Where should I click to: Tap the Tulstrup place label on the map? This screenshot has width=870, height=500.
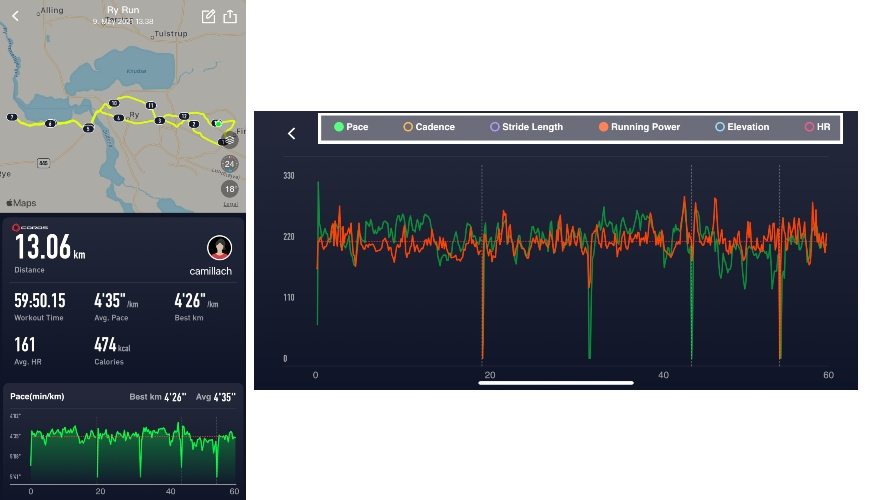pyautogui.click(x=170, y=34)
